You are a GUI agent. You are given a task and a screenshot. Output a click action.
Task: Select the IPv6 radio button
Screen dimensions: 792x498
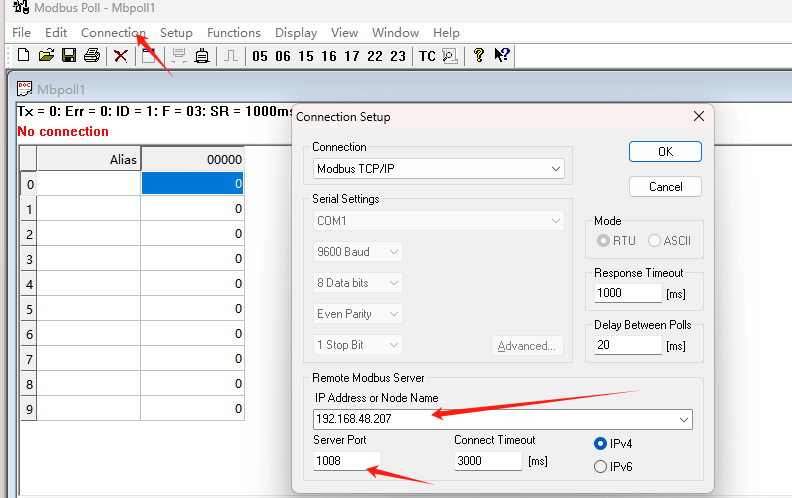click(601, 466)
